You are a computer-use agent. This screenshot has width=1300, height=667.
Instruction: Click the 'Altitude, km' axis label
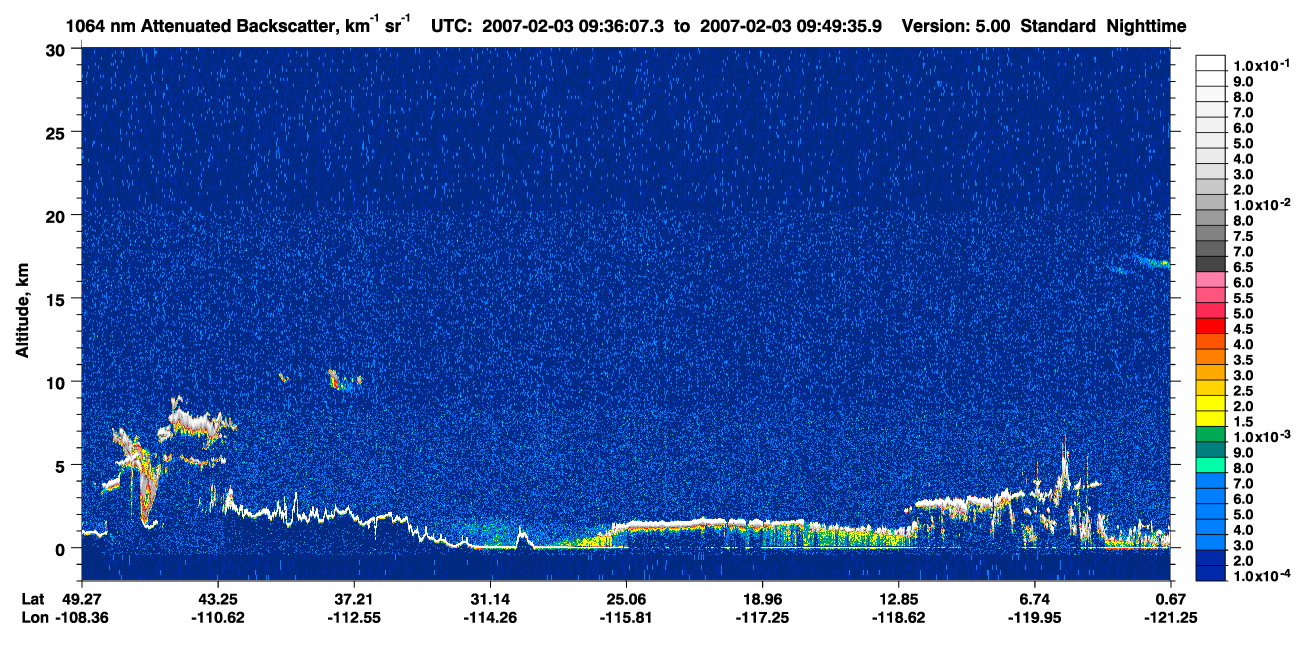pos(23,312)
